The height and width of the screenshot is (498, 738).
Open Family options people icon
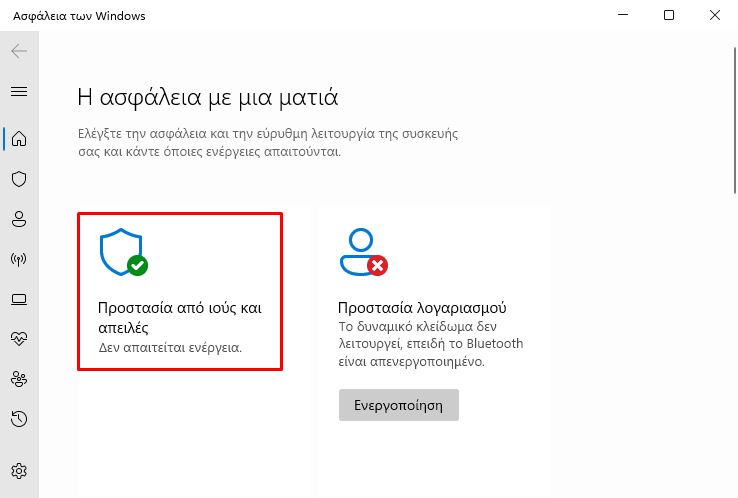[x=19, y=379]
